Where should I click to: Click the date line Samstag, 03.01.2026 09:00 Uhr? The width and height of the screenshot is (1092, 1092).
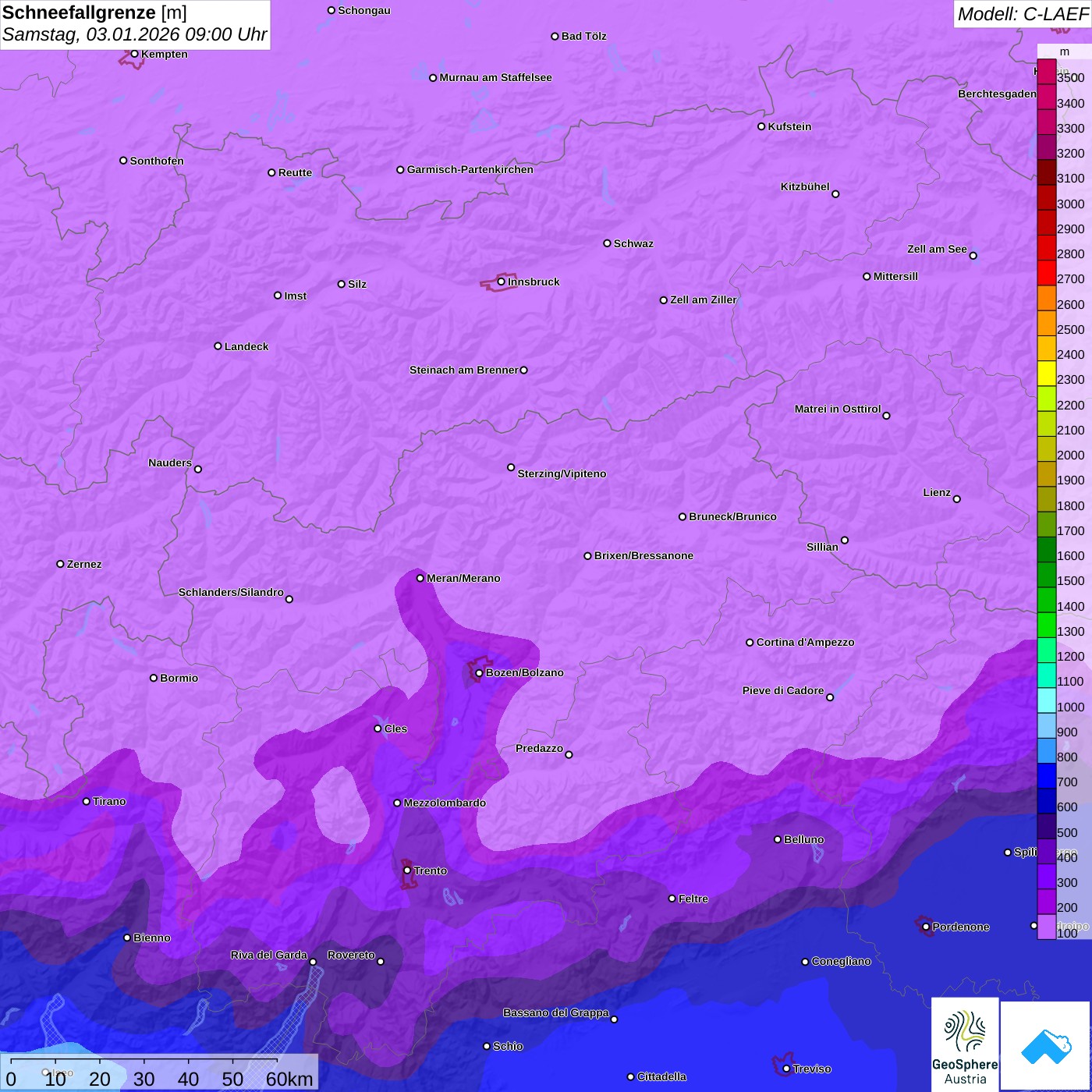tap(135, 35)
